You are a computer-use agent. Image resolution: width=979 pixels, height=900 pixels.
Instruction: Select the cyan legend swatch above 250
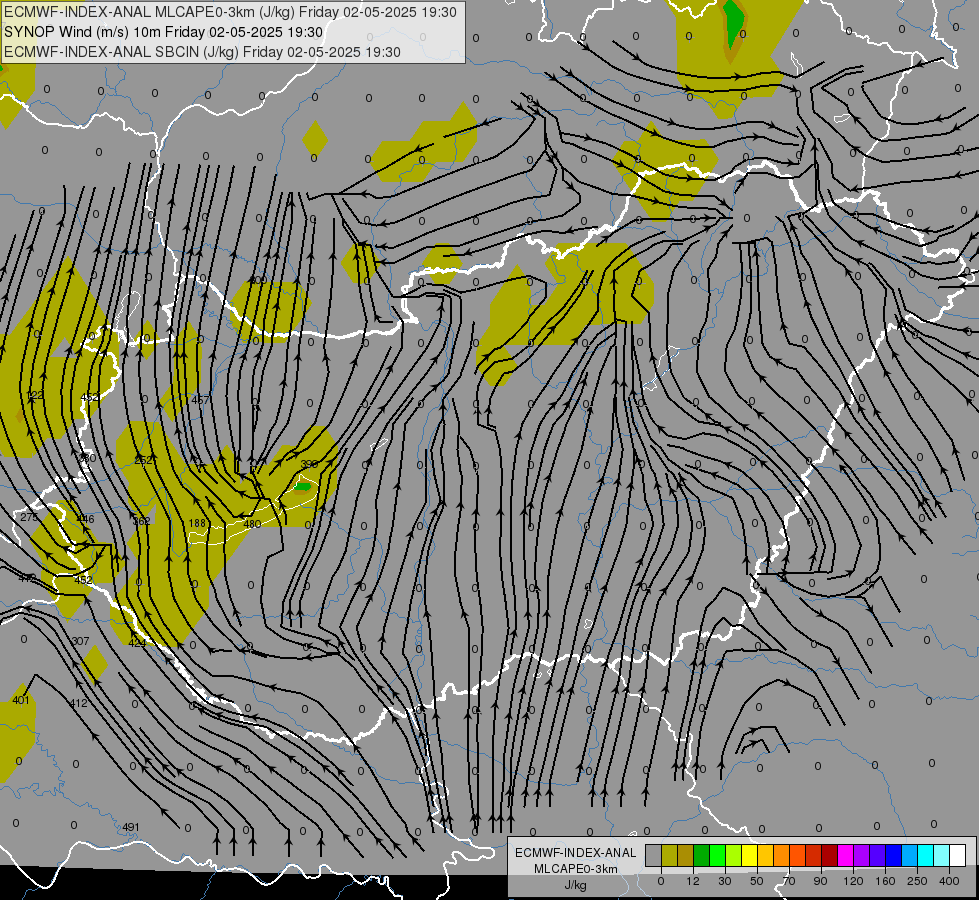[x=925, y=855]
